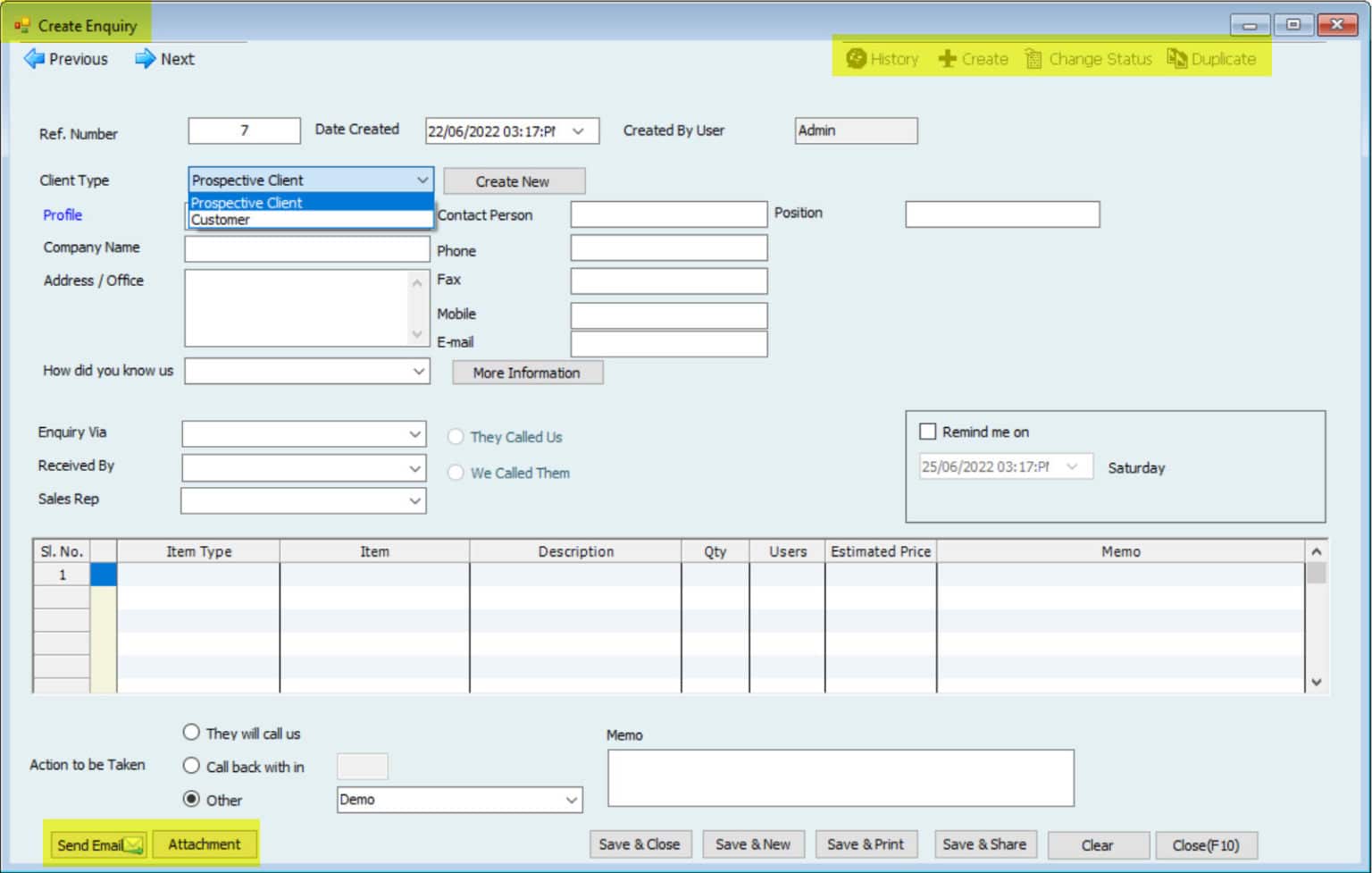Click the envelope icon on Send Email
Screen dimensions: 1372x873
tap(133, 844)
